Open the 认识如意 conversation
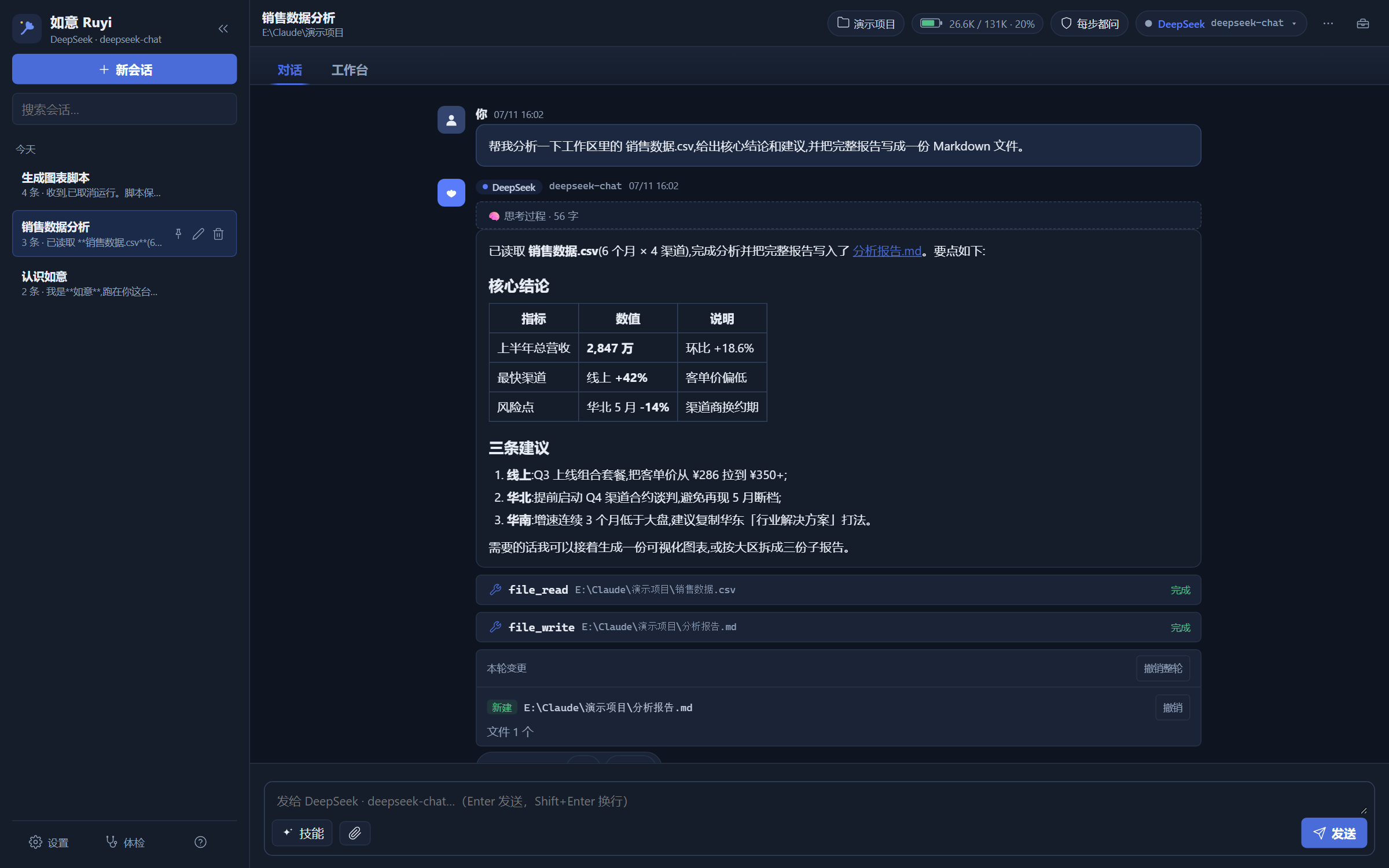Screen dimensions: 1389x868 click(124, 284)
